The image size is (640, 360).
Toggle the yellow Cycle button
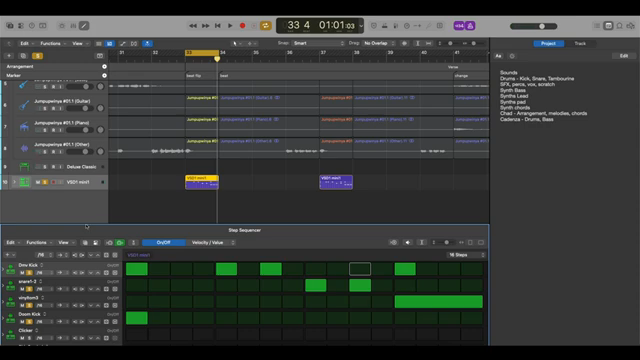(x=266, y=26)
